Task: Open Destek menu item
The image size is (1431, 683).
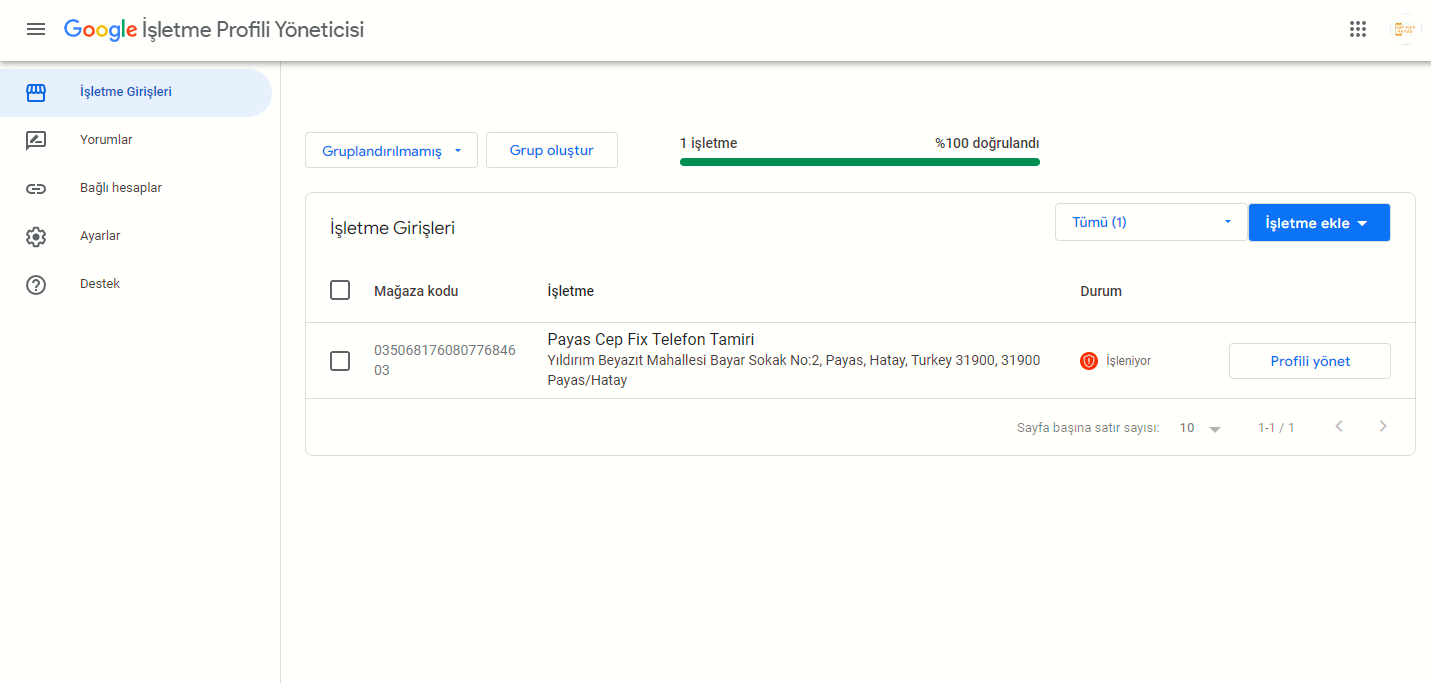Action: pyautogui.click(x=136, y=284)
